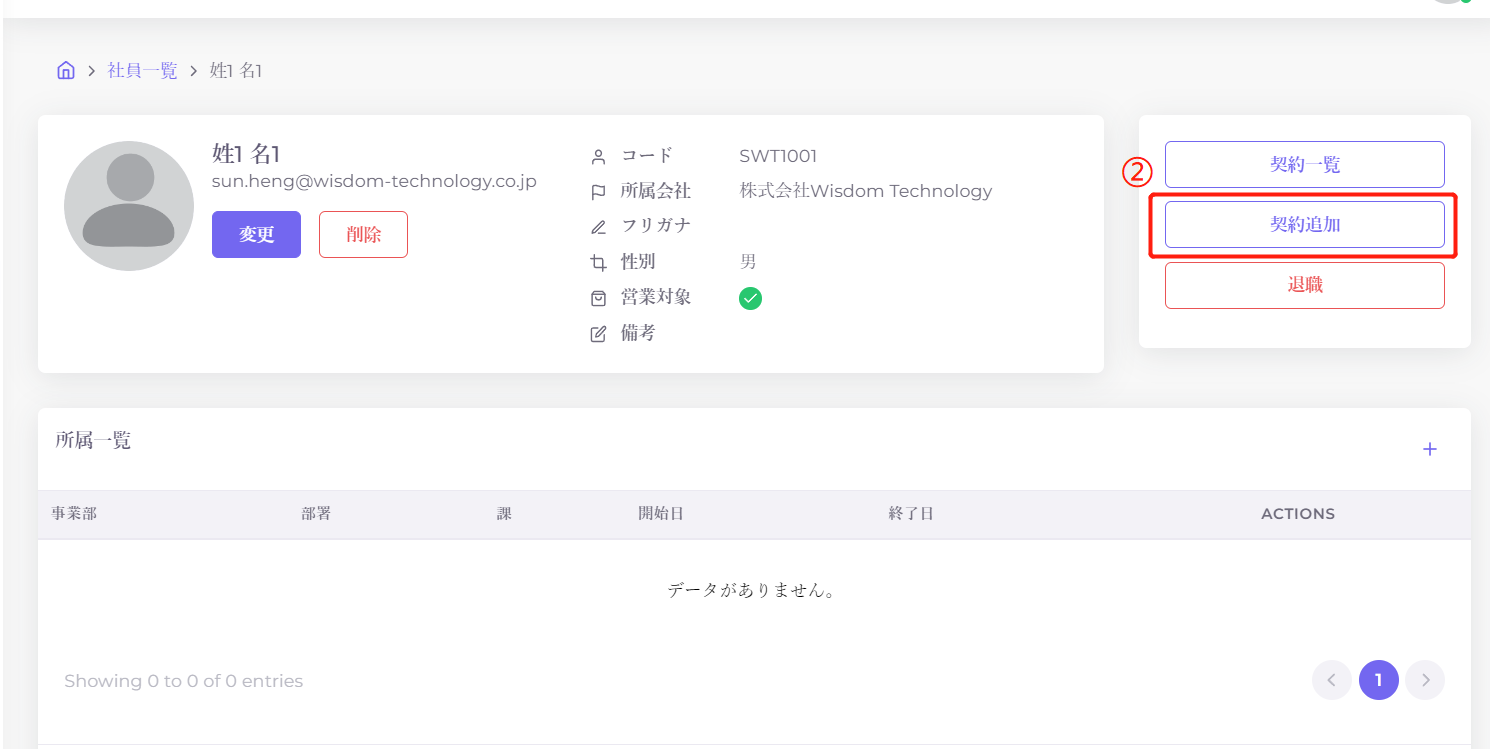Click the crop icon beside 性別
The width and height of the screenshot is (1490, 749).
click(598, 263)
